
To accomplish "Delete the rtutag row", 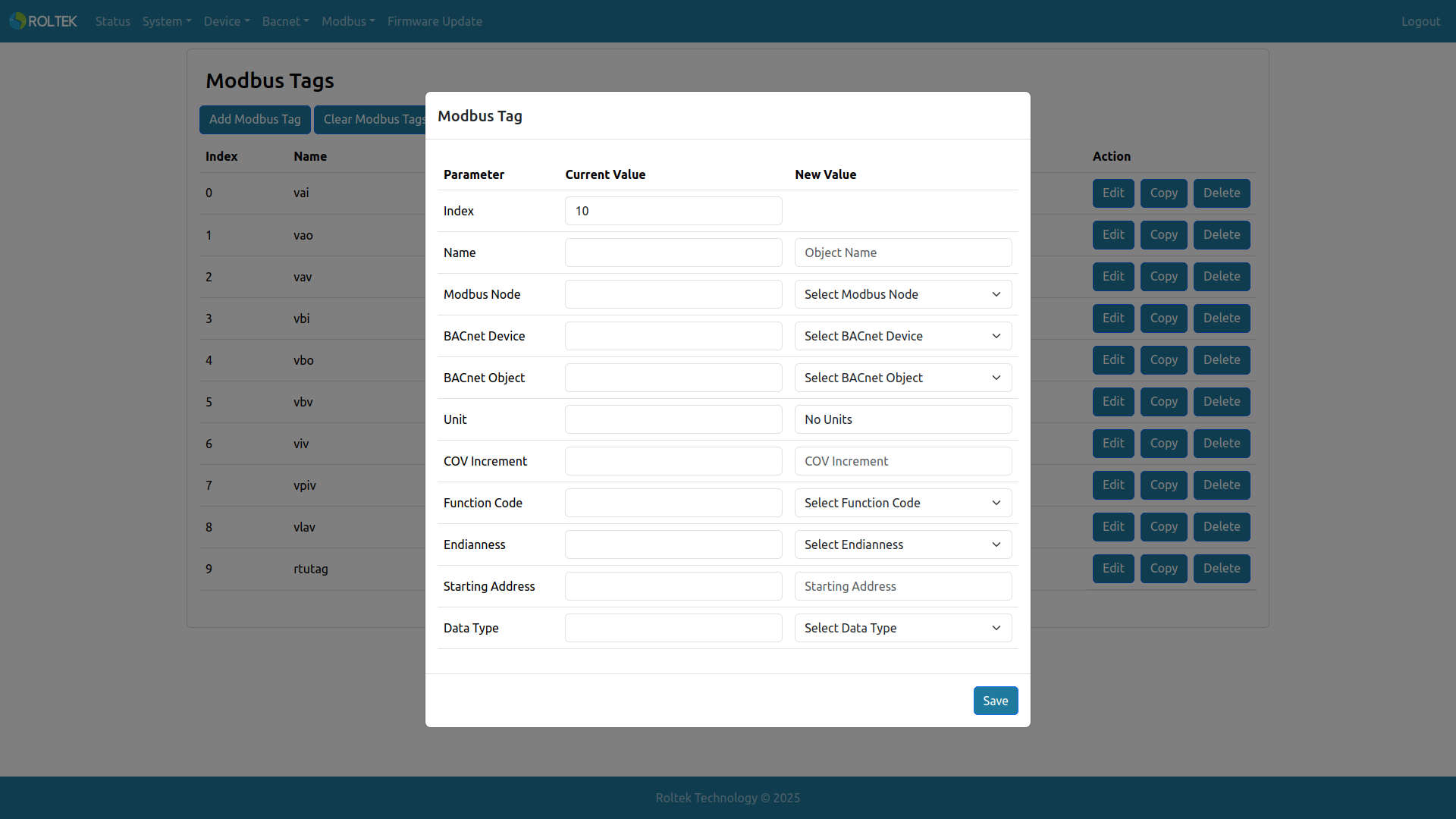I will [x=1222, y=569].
